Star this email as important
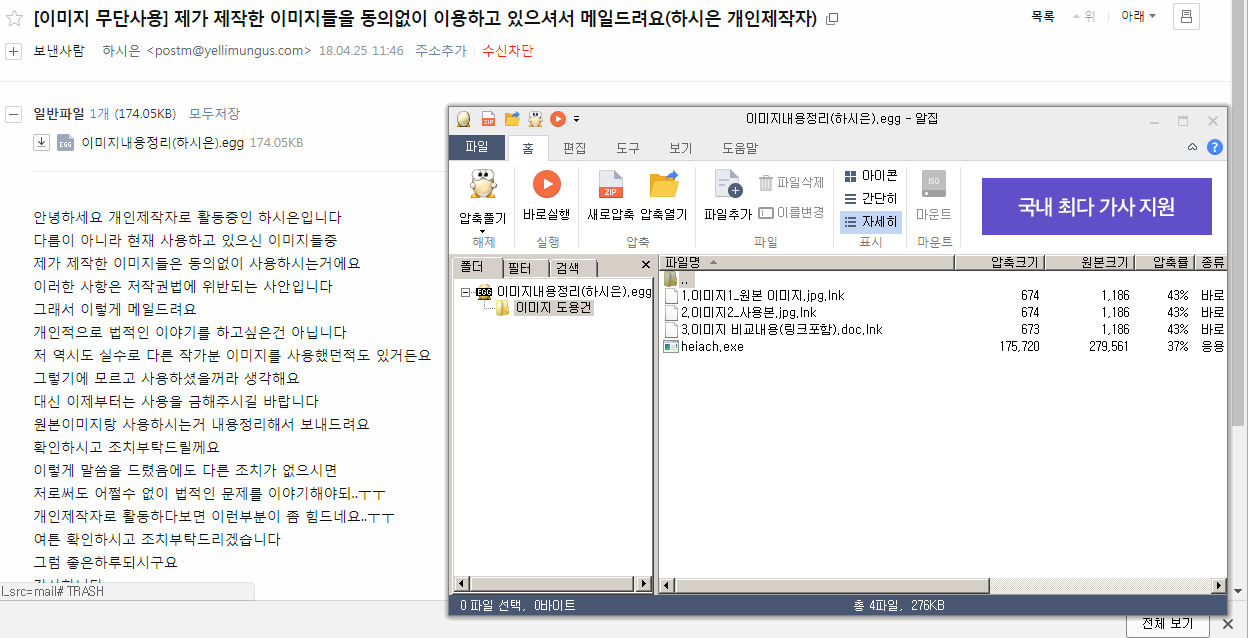 coord(14,19)
